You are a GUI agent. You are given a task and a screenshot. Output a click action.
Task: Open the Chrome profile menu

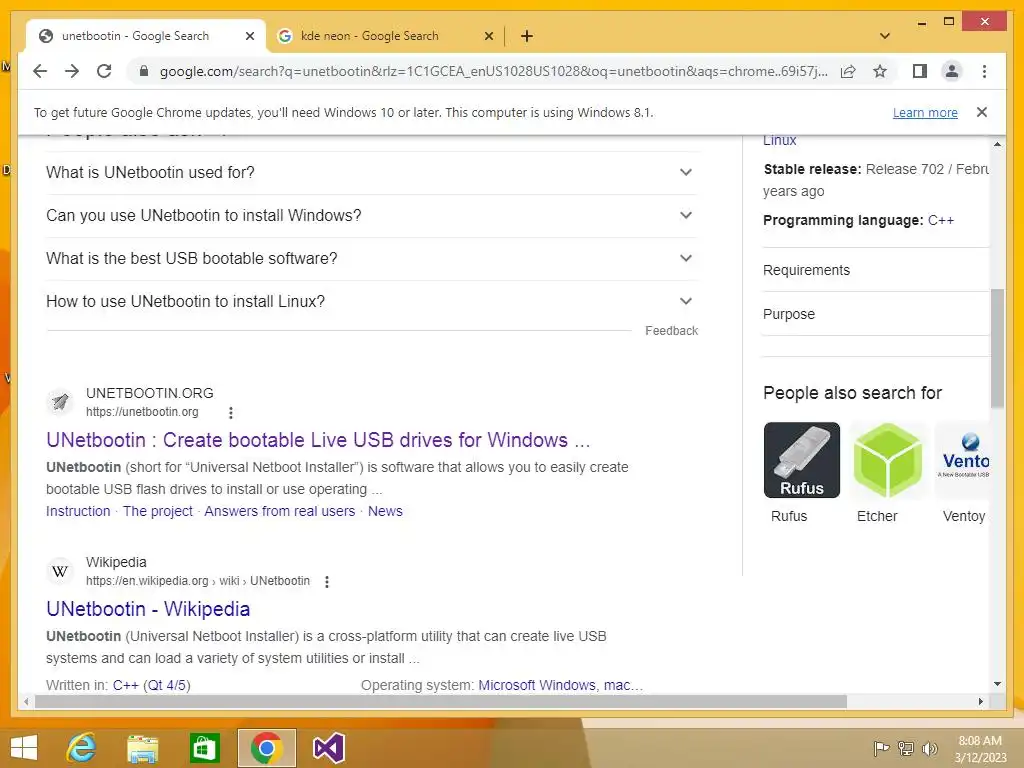click(x=952, y=71)
